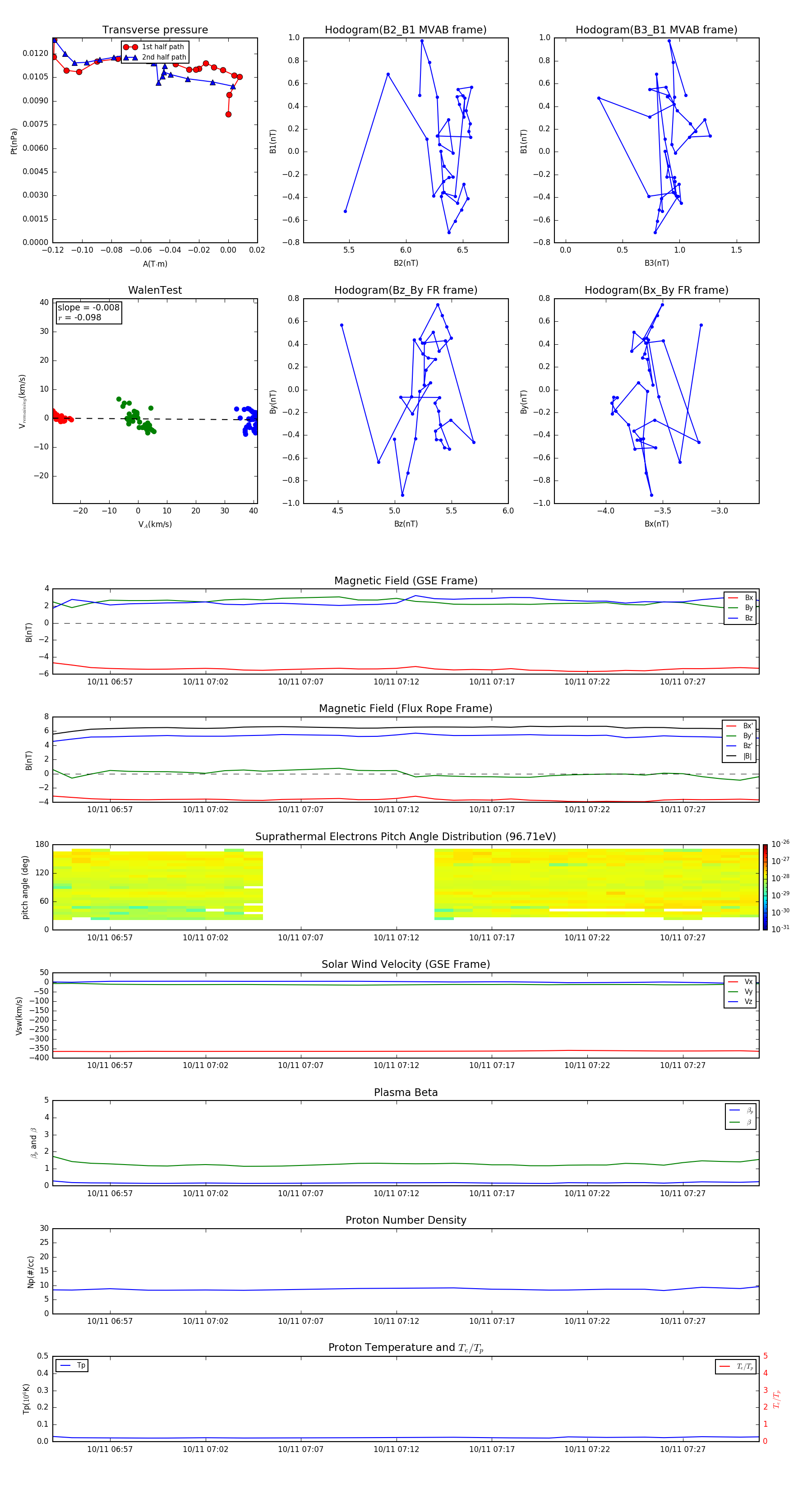This screenshot has width=812, height=1489.
Task: Click the Np(#/cc) axis label
Action: pyautogui.click(x=31, y=1272)
